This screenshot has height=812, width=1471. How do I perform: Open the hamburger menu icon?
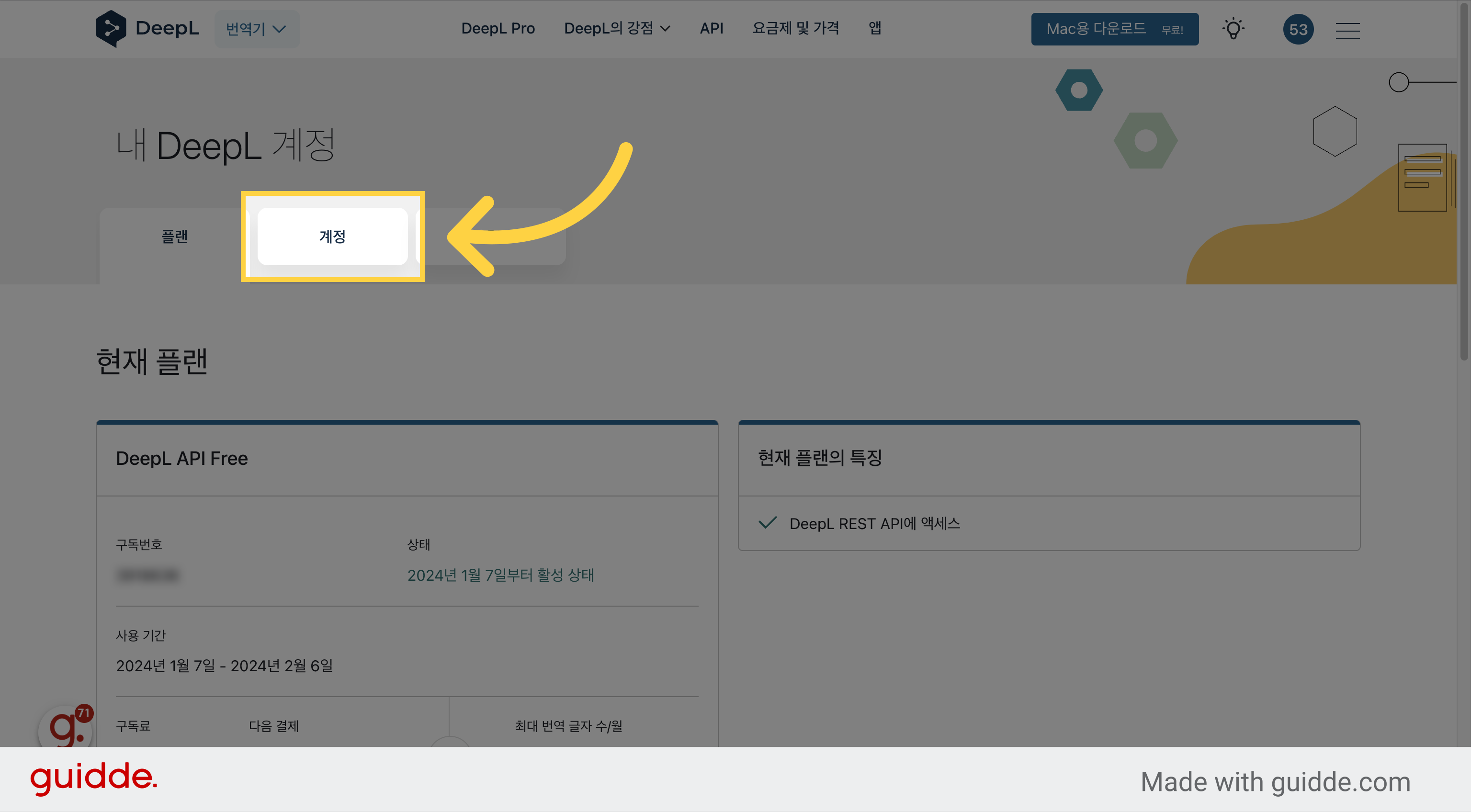(x=1347, y=30)
